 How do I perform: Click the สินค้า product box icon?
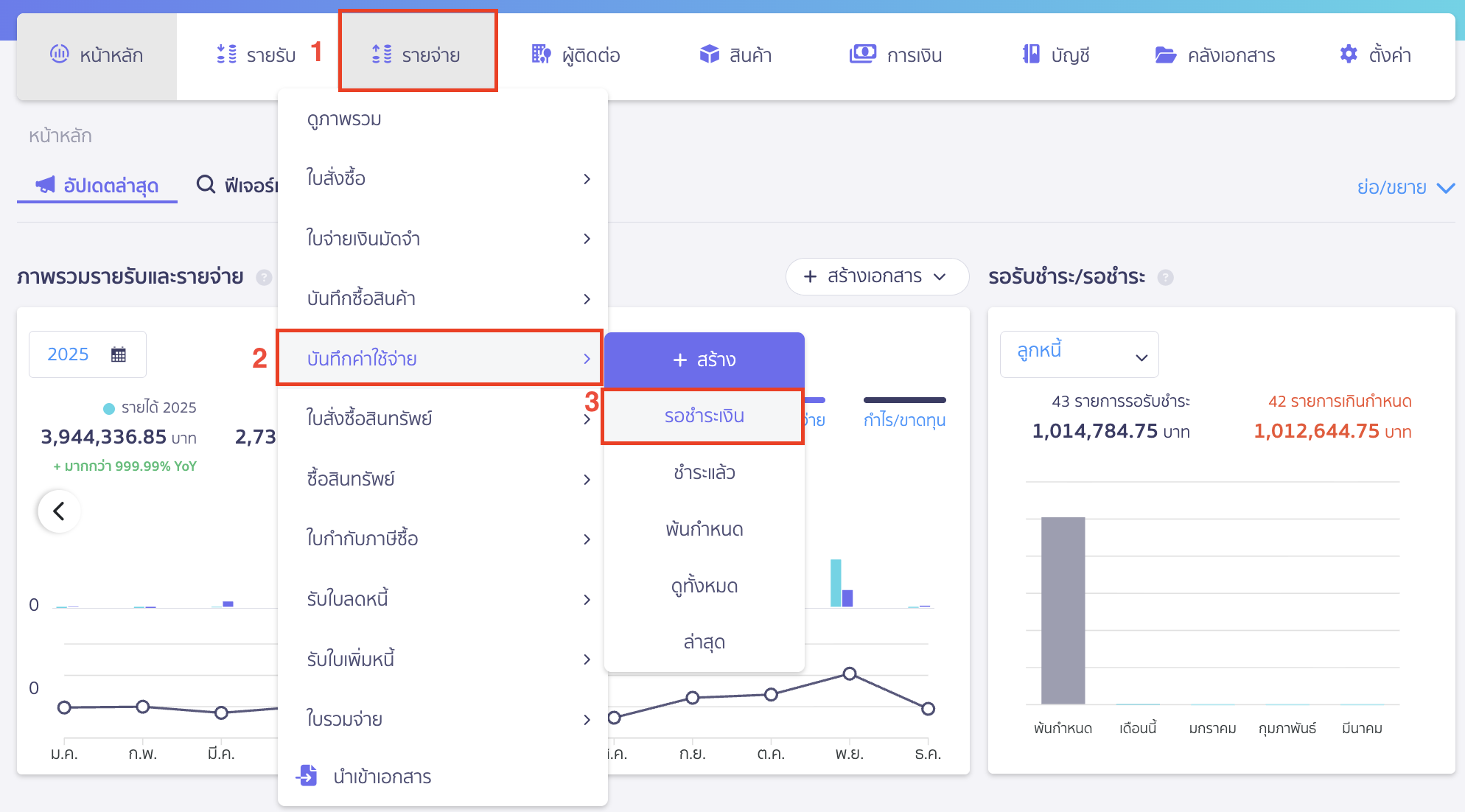pos(709,54)
